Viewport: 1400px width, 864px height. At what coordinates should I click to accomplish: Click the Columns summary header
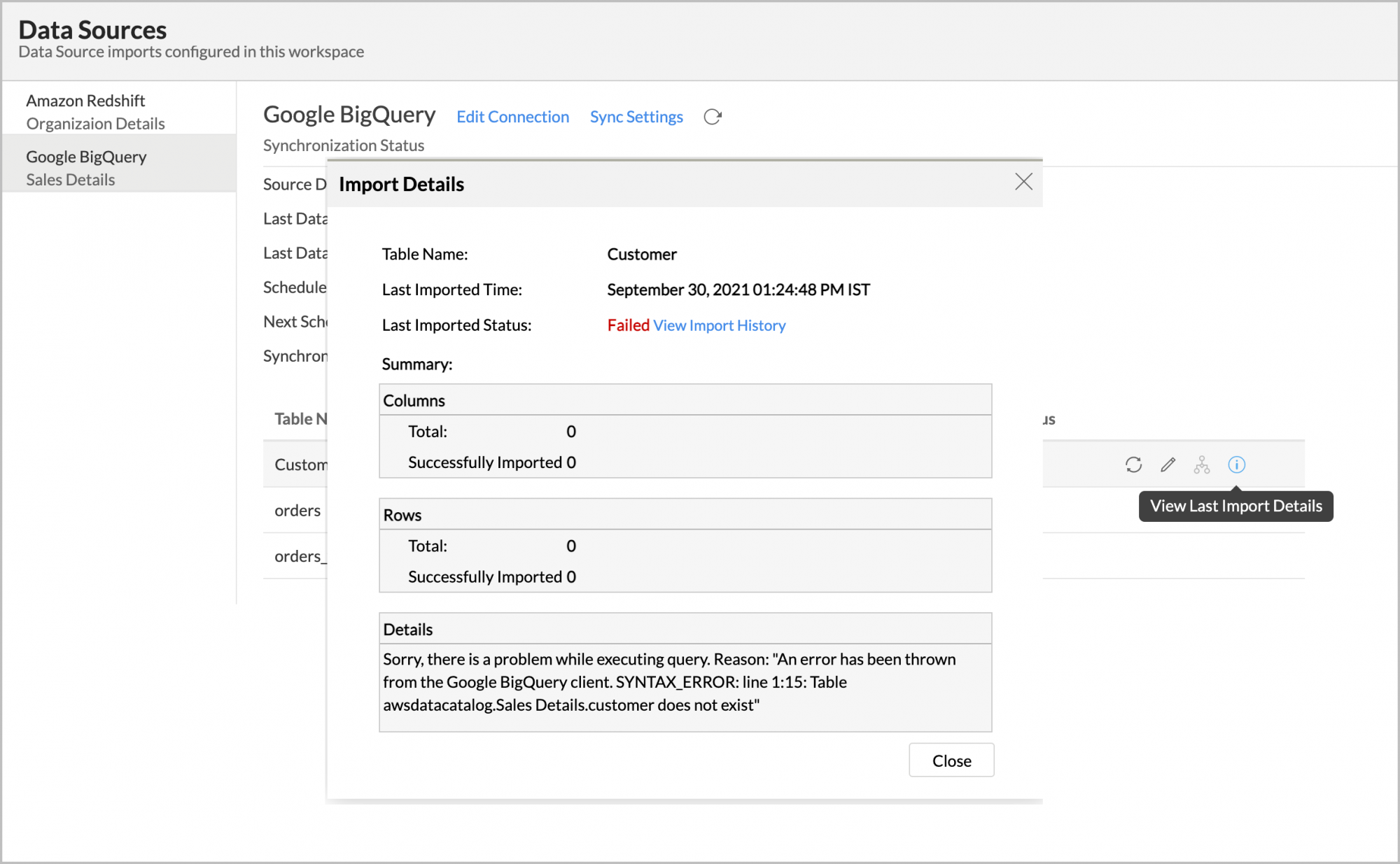(685, 400)
